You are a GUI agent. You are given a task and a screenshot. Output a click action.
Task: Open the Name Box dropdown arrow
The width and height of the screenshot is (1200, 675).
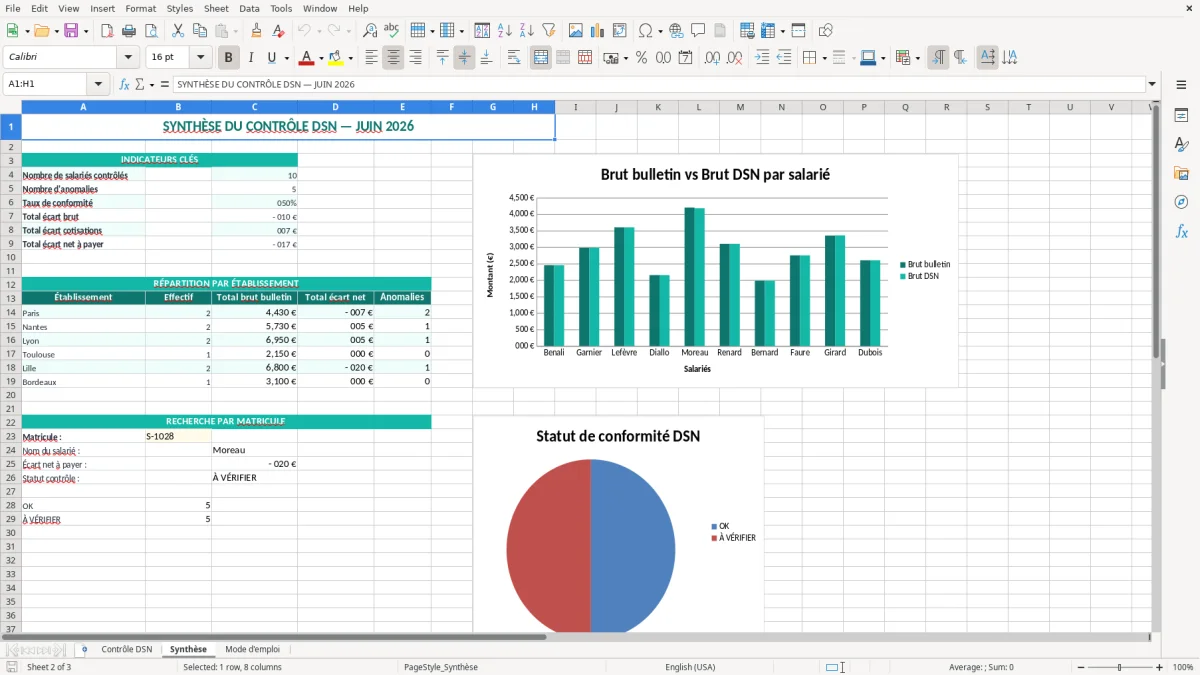(98, 84)
